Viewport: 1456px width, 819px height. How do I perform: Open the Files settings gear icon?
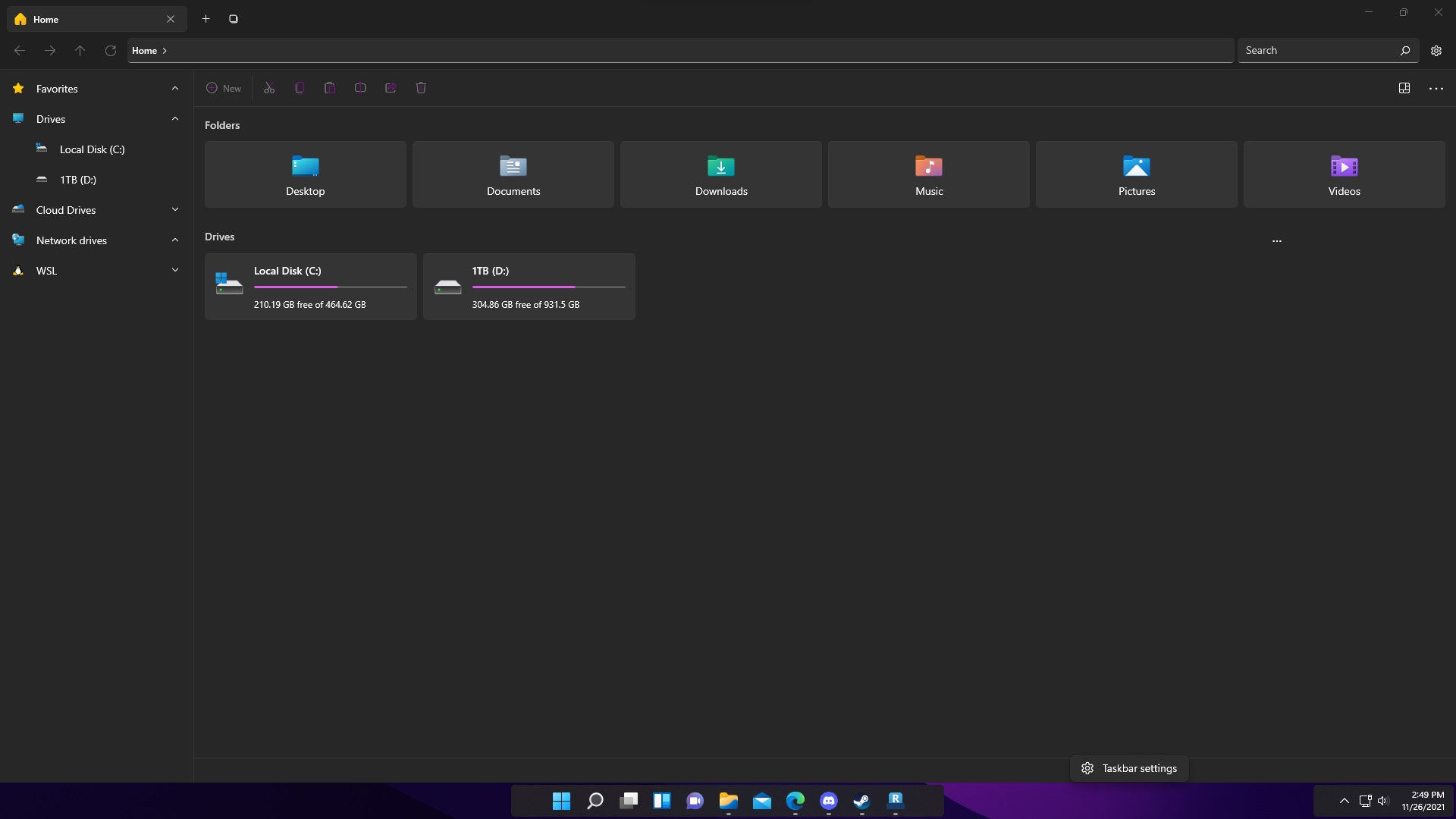[x=1436, y=51]
